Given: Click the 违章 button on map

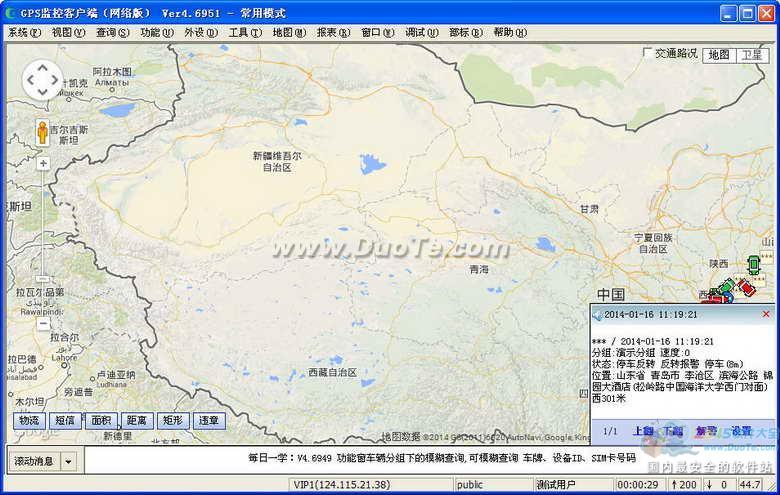Looking at the screenshot, I should click(x=208, y=421).
